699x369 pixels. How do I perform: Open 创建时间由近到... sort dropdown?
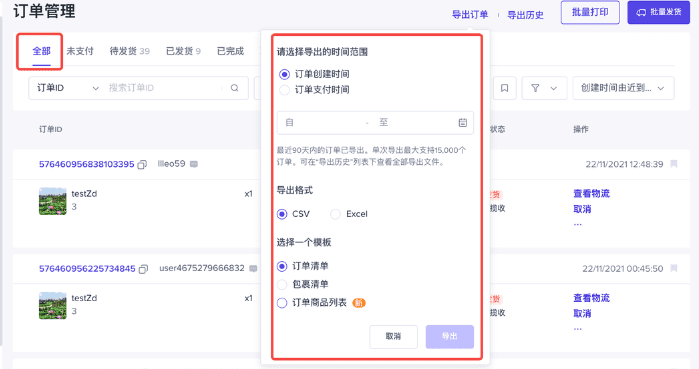click(623, 88)
